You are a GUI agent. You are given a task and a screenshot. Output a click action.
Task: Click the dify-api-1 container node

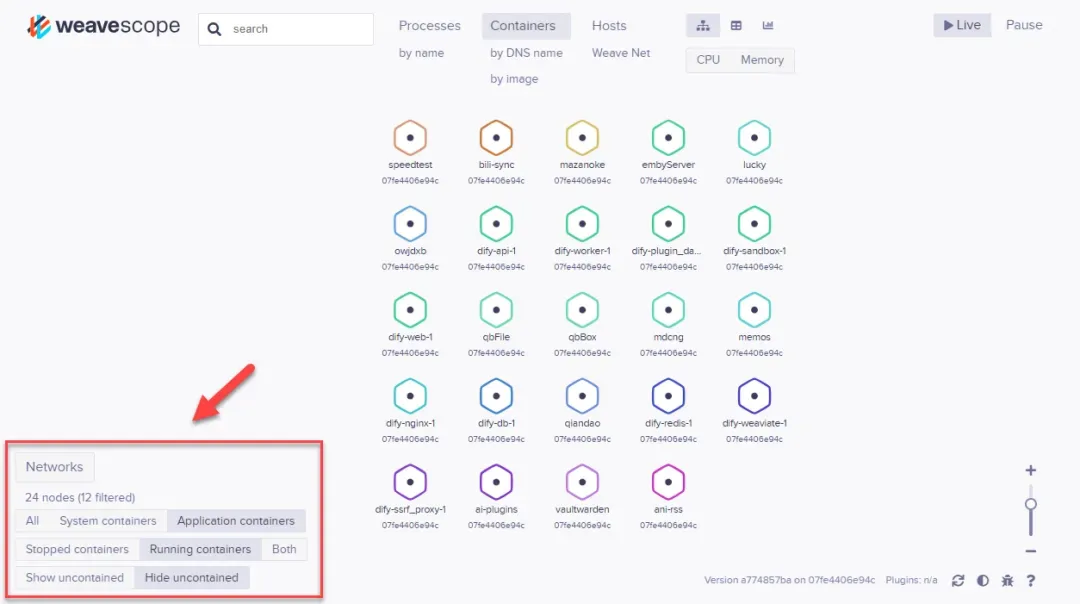pos(496,224)
